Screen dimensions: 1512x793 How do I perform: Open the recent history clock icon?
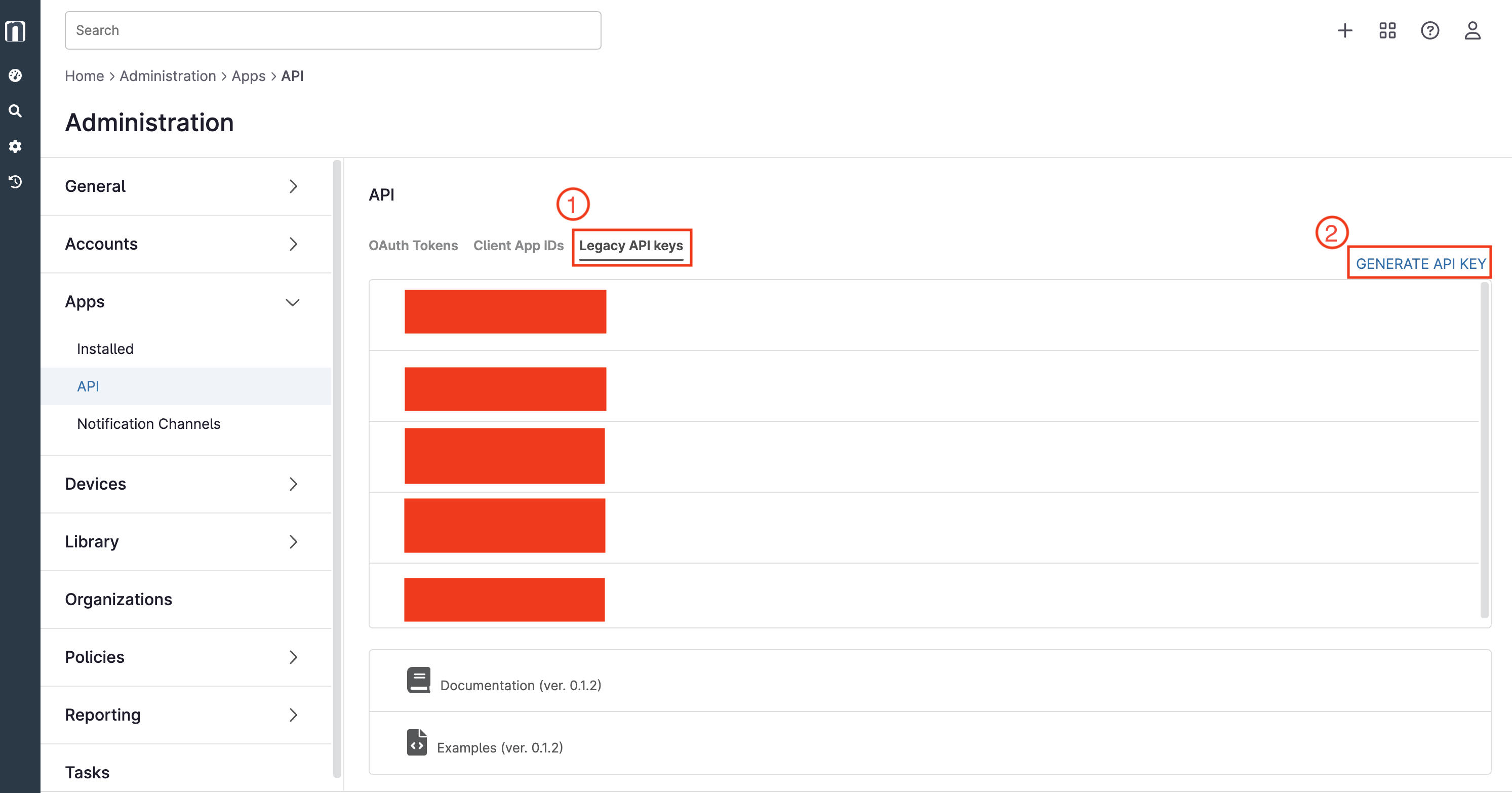point(15,182)
